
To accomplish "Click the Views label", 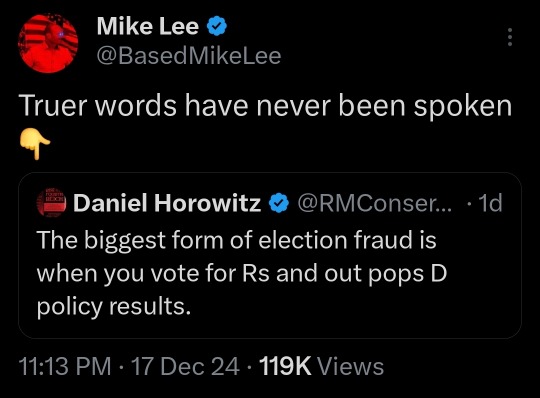I will [x=351, y=366].
